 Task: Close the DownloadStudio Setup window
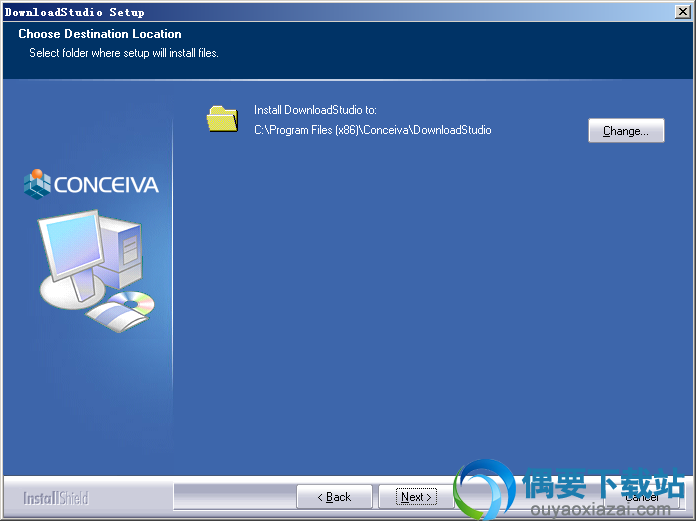pos(682,12)
